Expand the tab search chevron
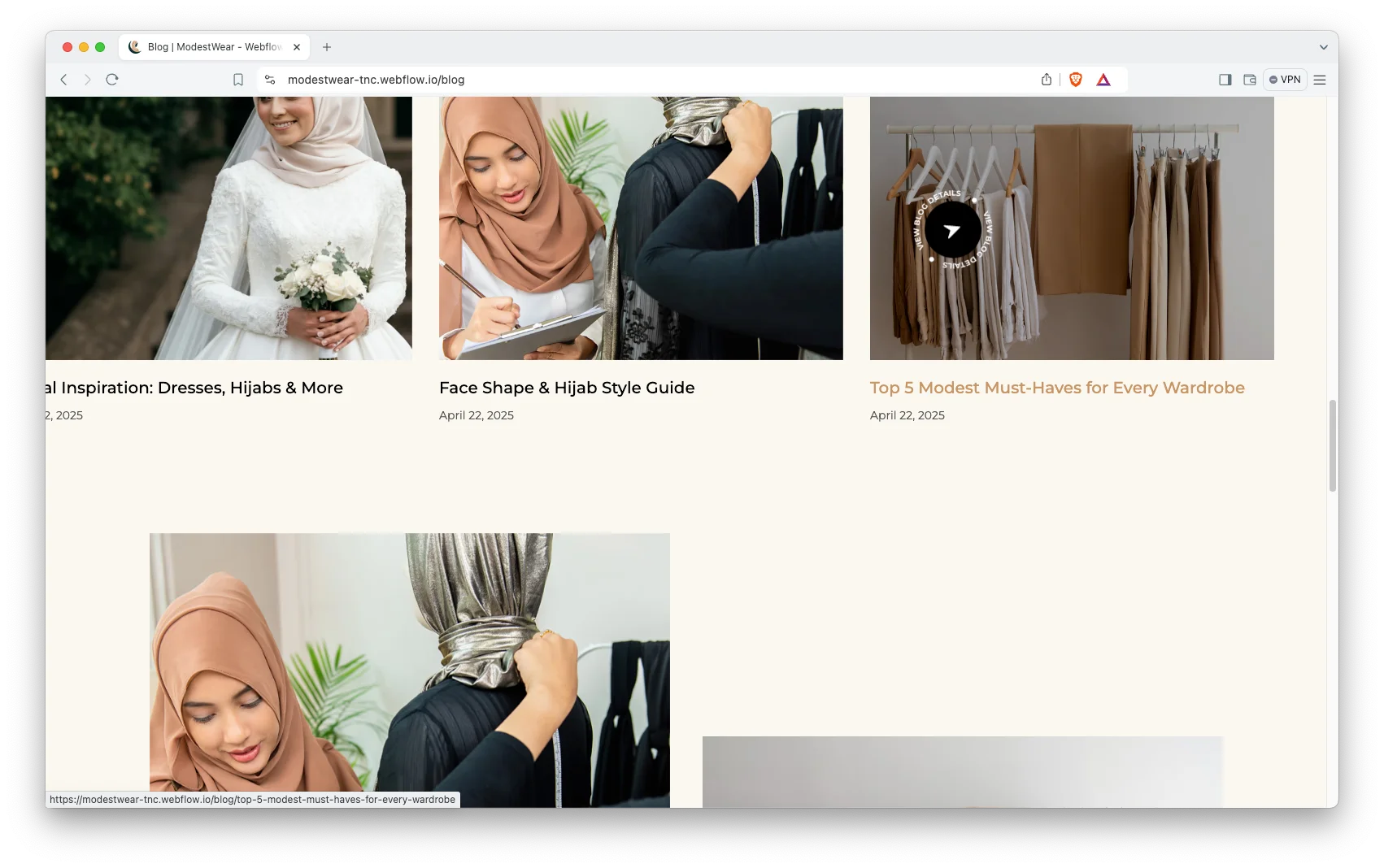The image size is (1384, 868). point(1323,47)
